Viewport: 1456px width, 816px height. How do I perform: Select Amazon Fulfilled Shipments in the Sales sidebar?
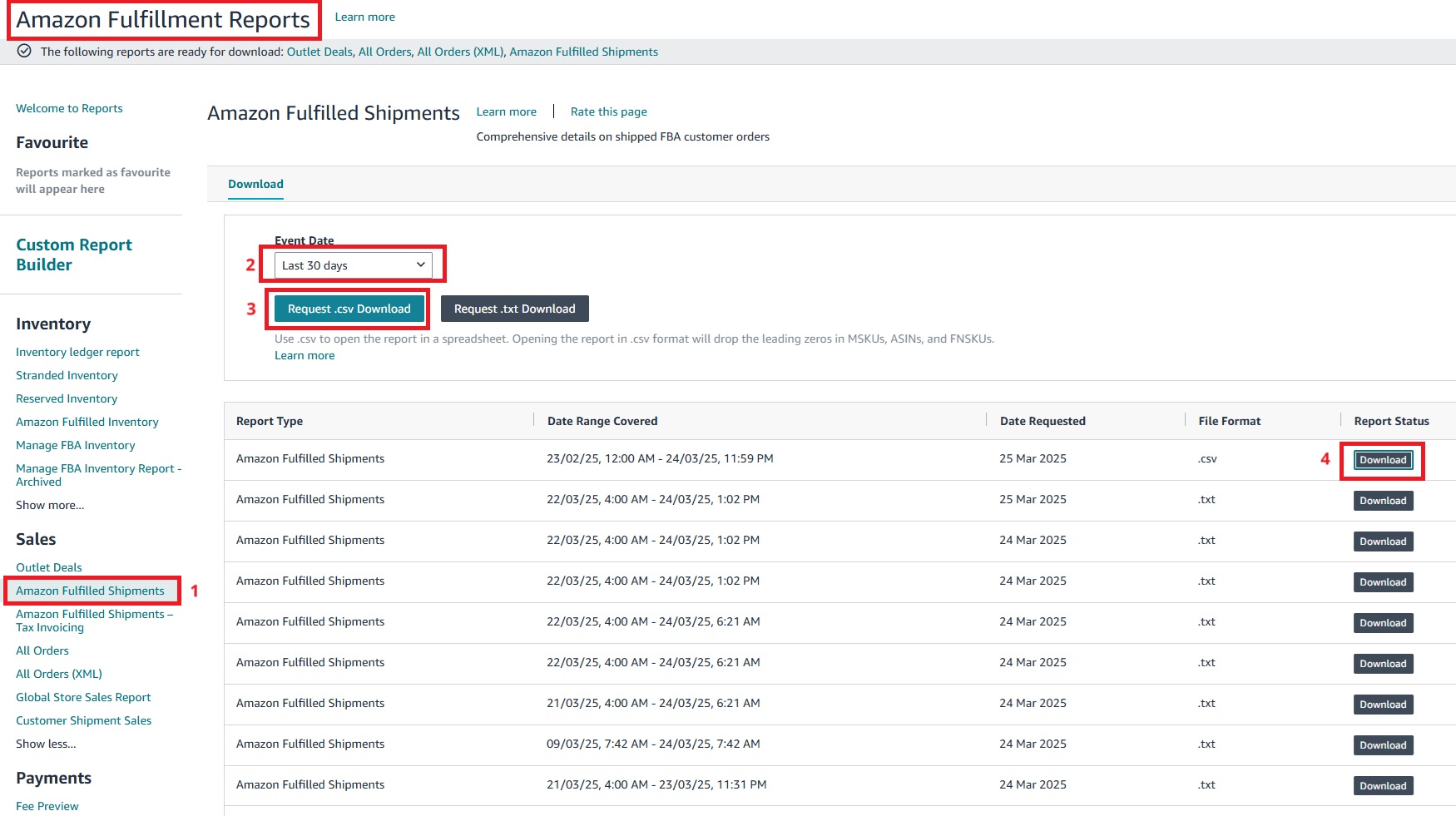pyautogui.click(x=90, y=591)
